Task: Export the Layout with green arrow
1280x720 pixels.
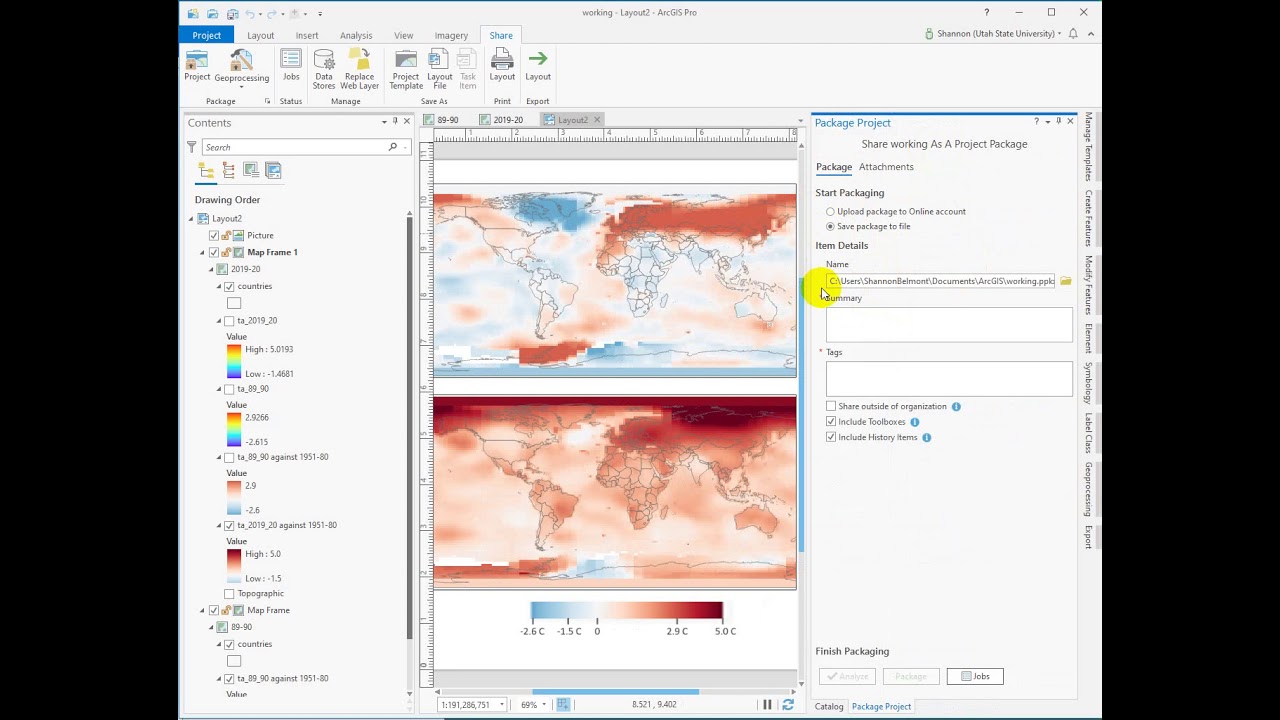Action: (538, 66)
